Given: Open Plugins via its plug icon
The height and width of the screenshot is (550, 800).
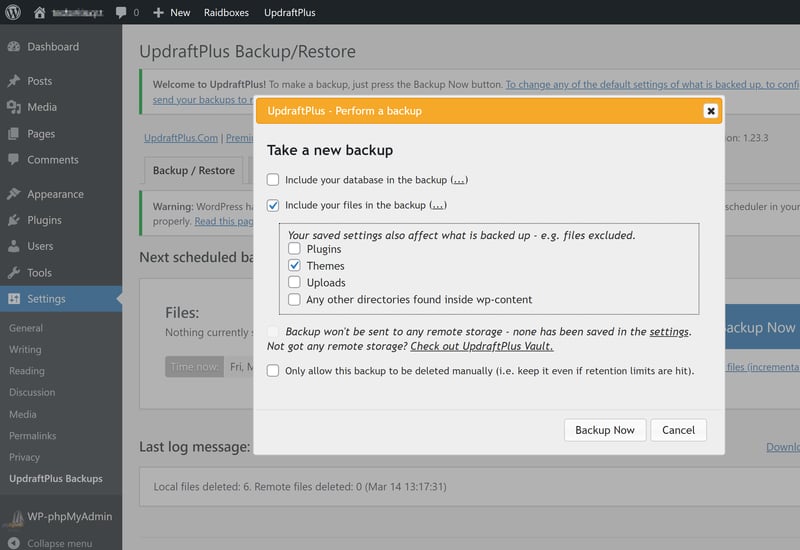Looking at the screenshot, I should pyautogui.click(x=13, y=220).
